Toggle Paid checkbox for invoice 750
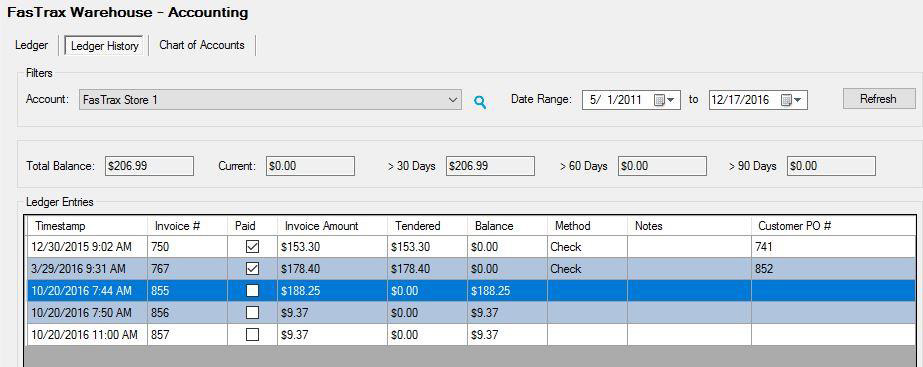This screenshot has height=367, width=923. [252, 247]
